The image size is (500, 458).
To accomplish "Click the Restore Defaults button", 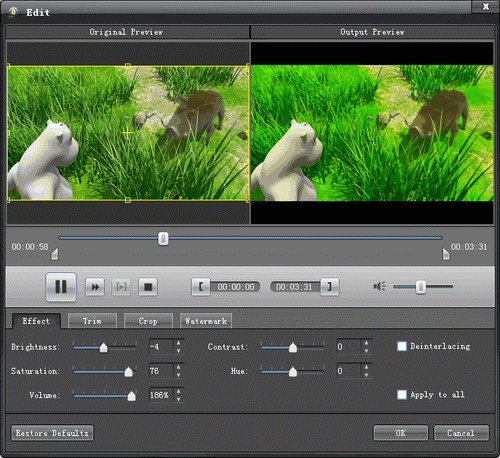I will 52,433.
